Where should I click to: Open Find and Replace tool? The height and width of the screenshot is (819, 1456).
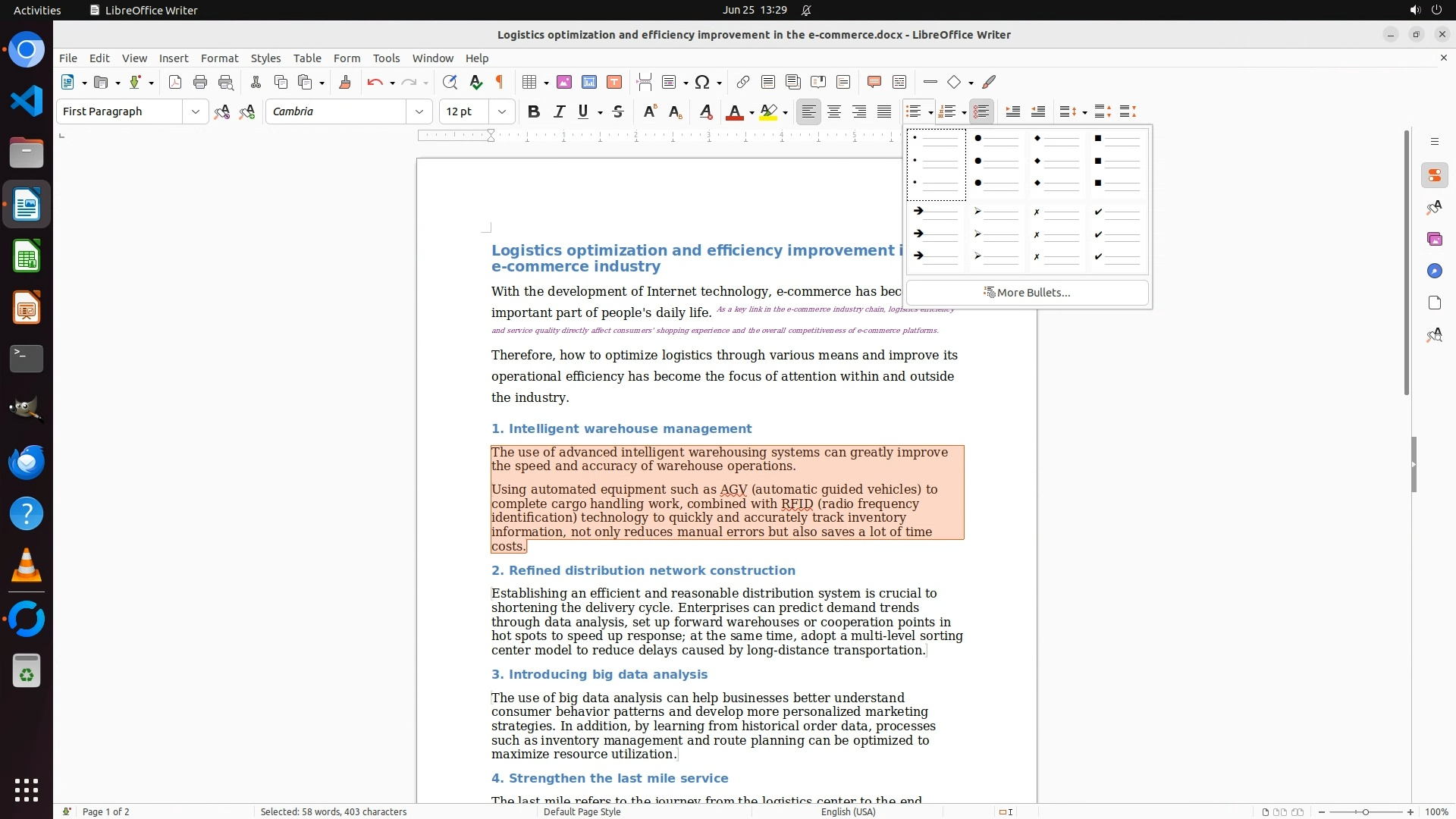pyautogui.click(x=450, y=82)
